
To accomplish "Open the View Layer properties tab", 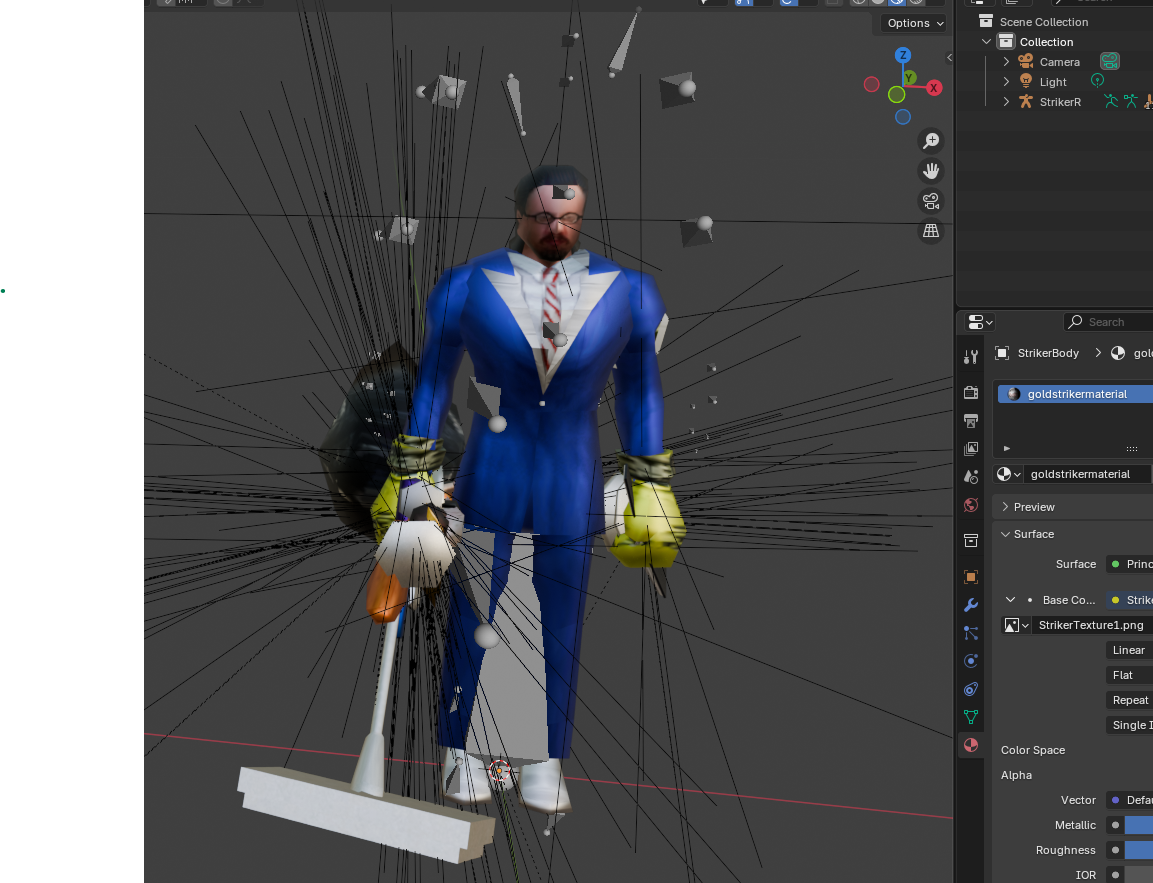I will pos(971,448).
